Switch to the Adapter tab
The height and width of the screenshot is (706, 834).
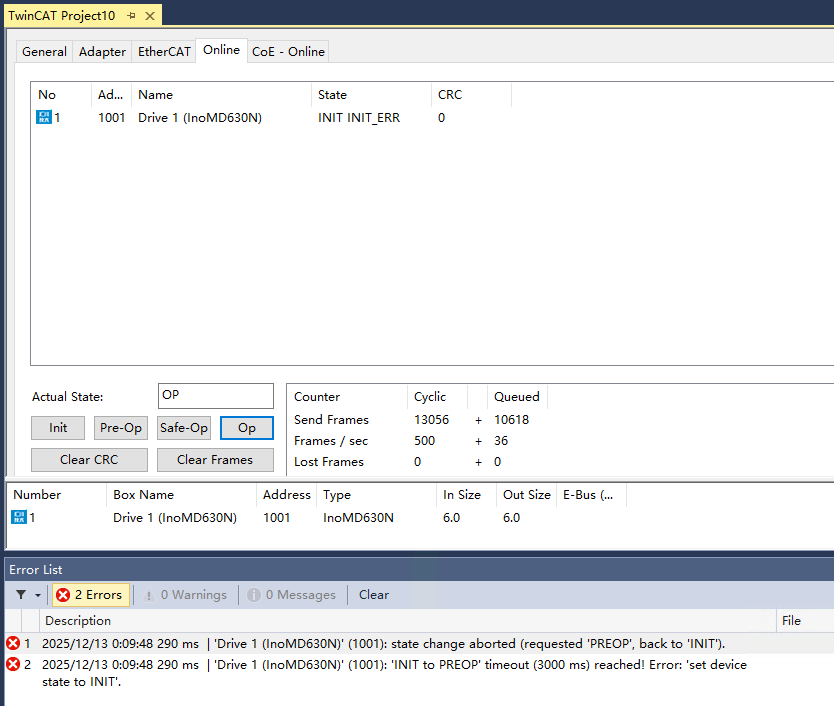point(102,52)
